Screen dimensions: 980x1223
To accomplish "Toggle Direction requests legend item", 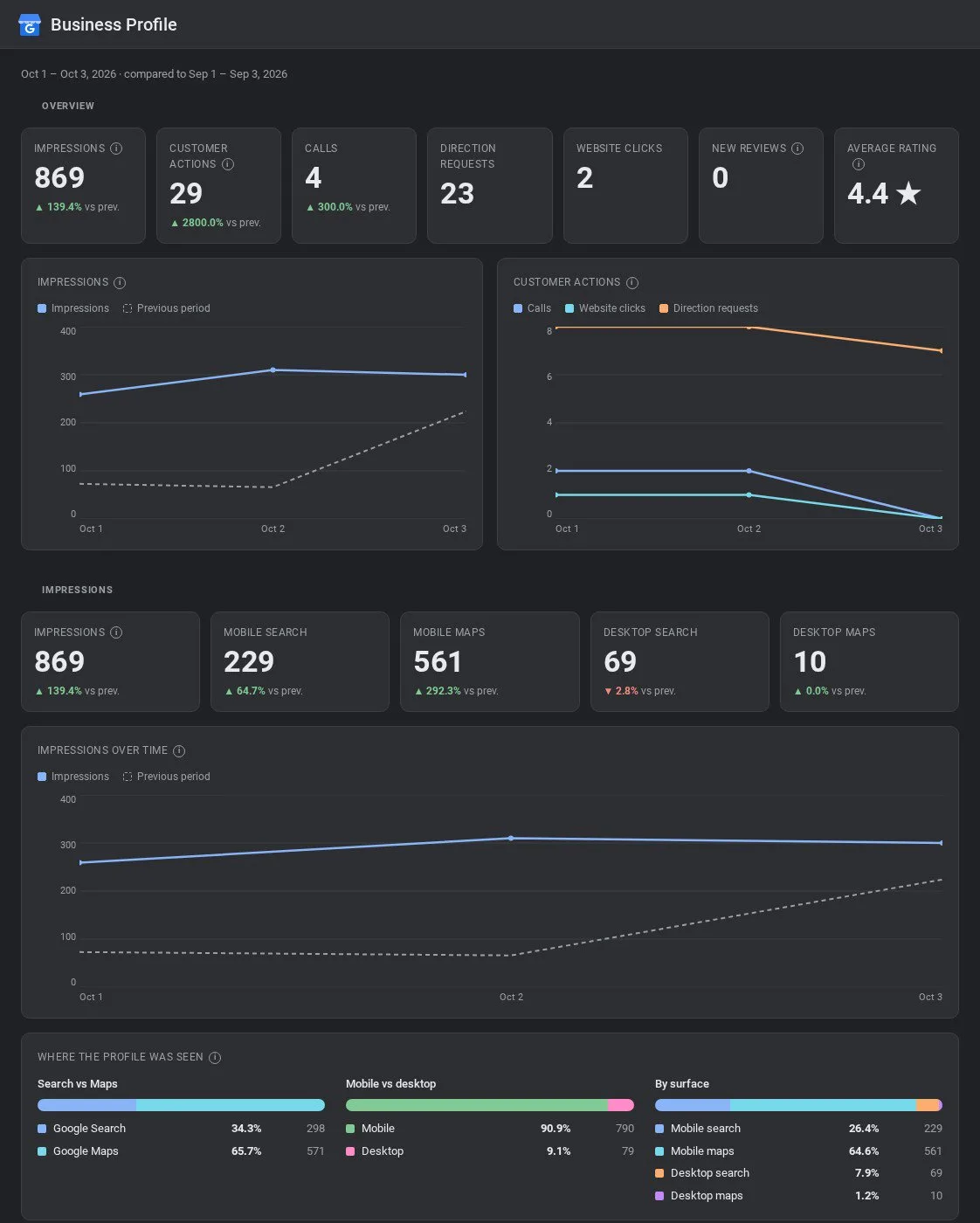I will (x=709, y=308).
